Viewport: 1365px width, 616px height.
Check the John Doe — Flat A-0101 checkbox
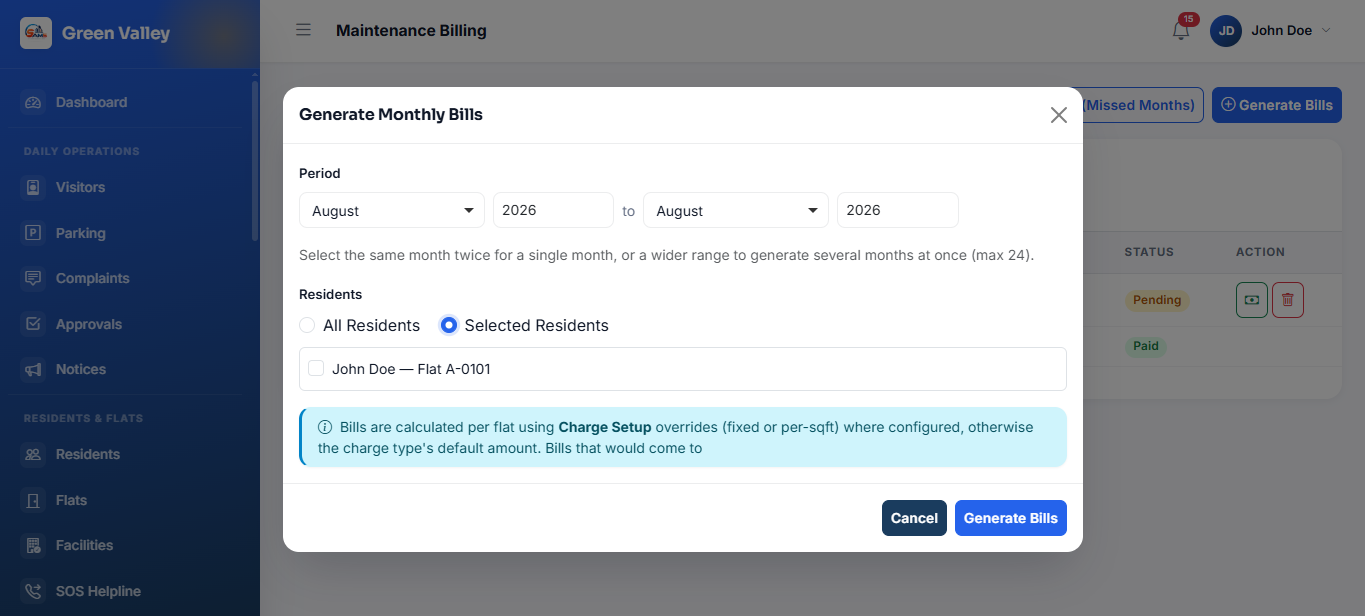316,368
